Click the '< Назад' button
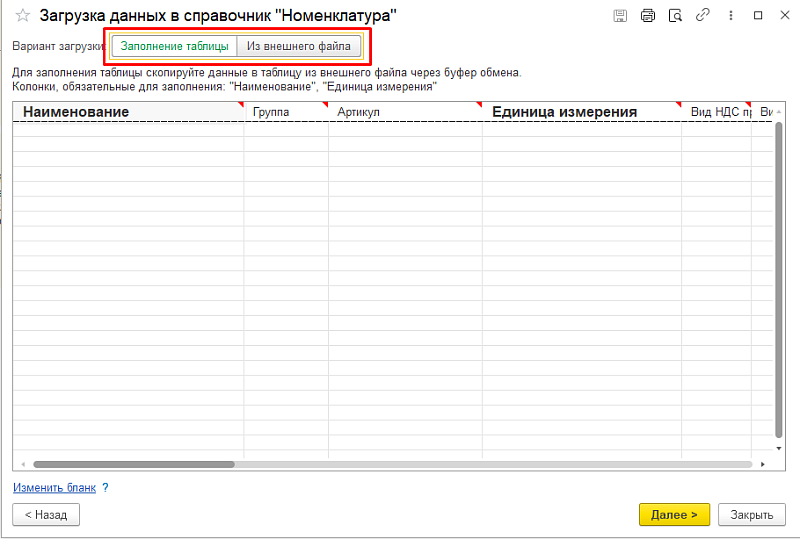 (x=45, y=515)
